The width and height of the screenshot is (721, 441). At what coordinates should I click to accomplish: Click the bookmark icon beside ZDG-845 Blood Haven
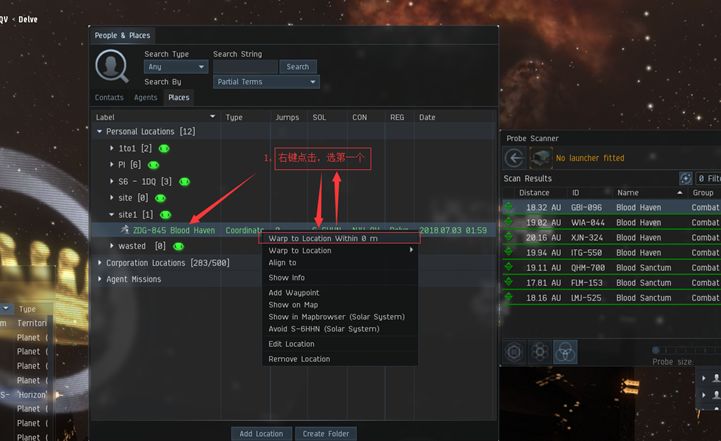(125, 229)
